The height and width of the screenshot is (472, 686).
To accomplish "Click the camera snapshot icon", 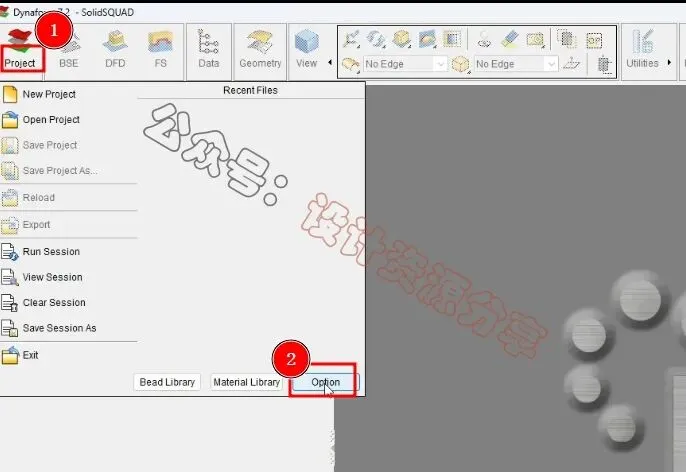I will coord(536,39).
